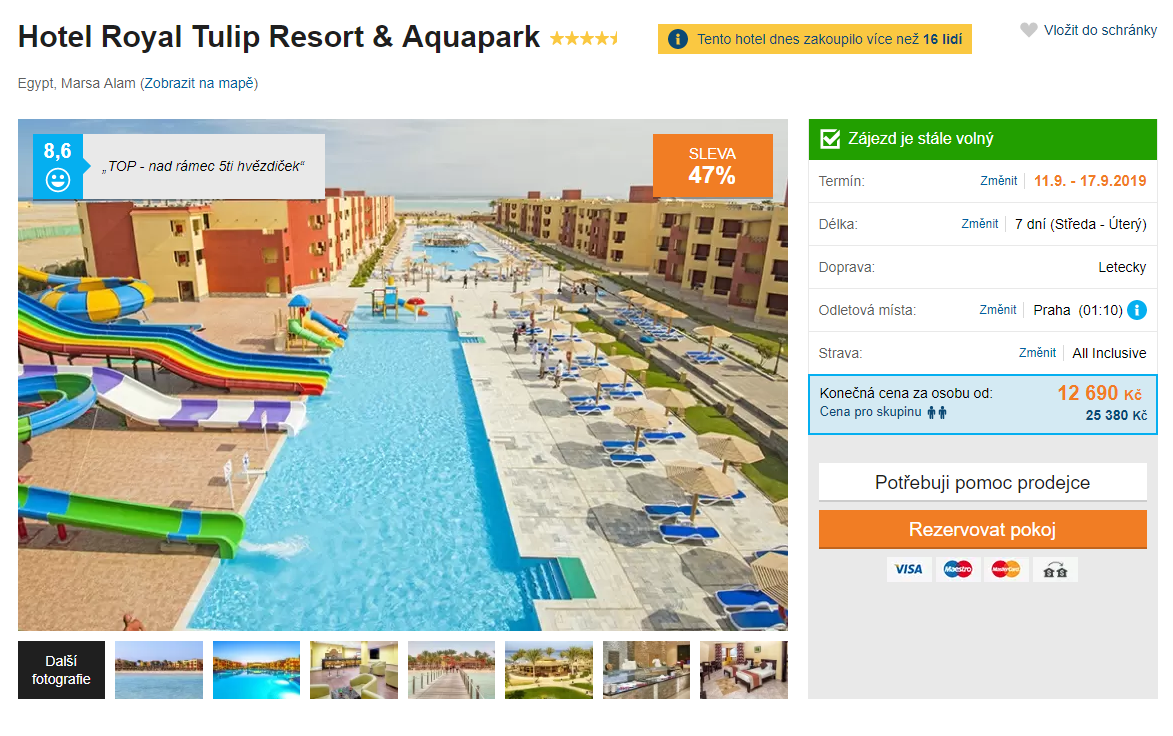Click the blue info icon beside Praha departure
This screenshot has height=736, width=1173.
(x=1136, y=310)
